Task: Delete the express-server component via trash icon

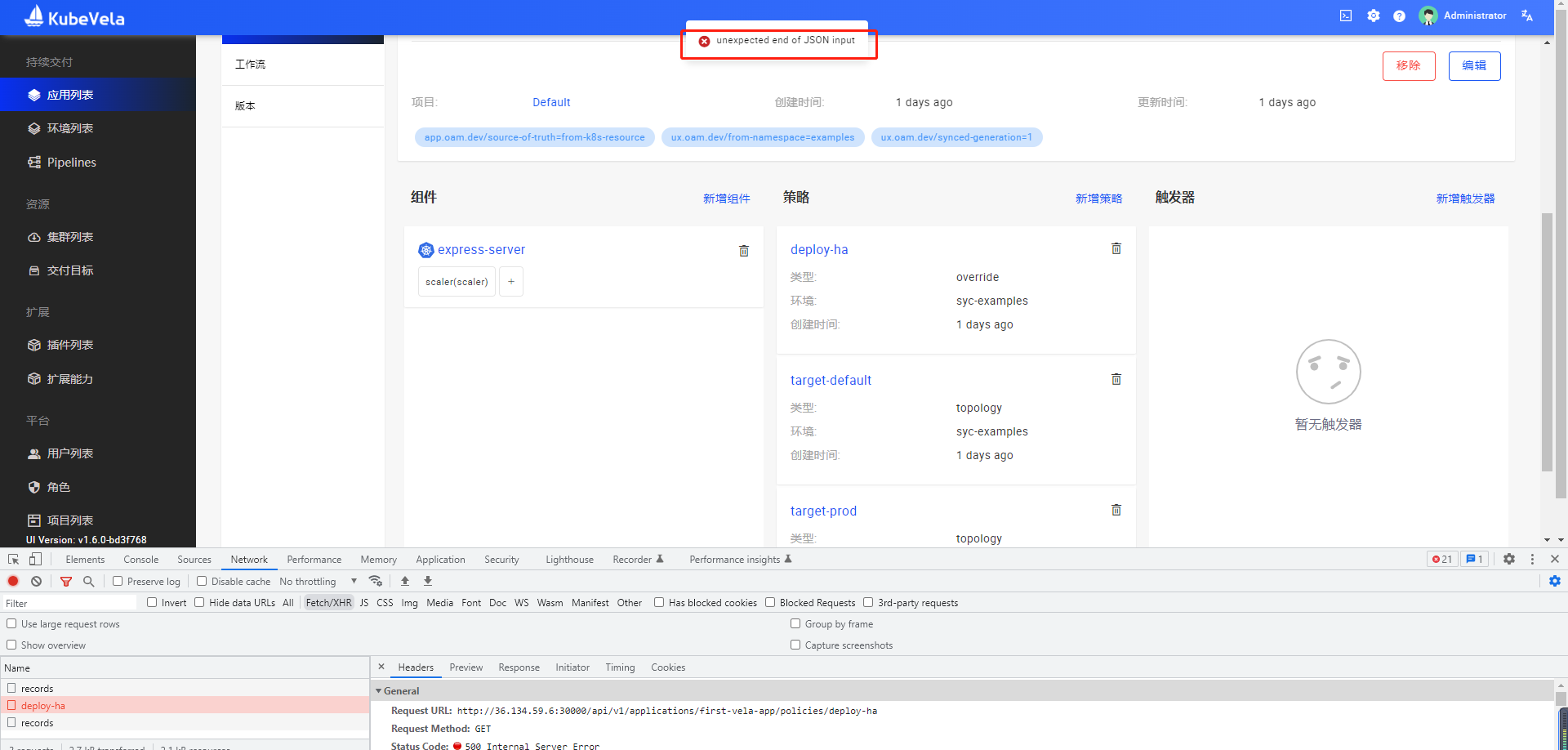Action: [743, 251]
